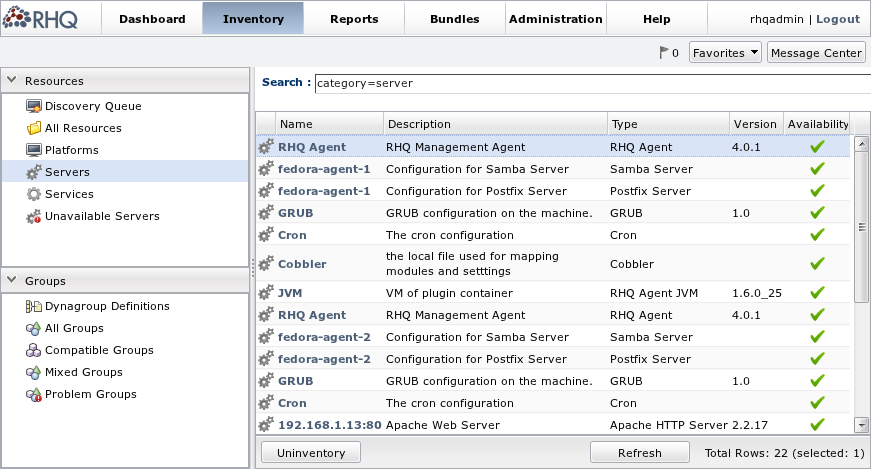Viewport: 889px width, 469px height.
Task: Click the RHQ logo
Action: click(x=40, y=18)
